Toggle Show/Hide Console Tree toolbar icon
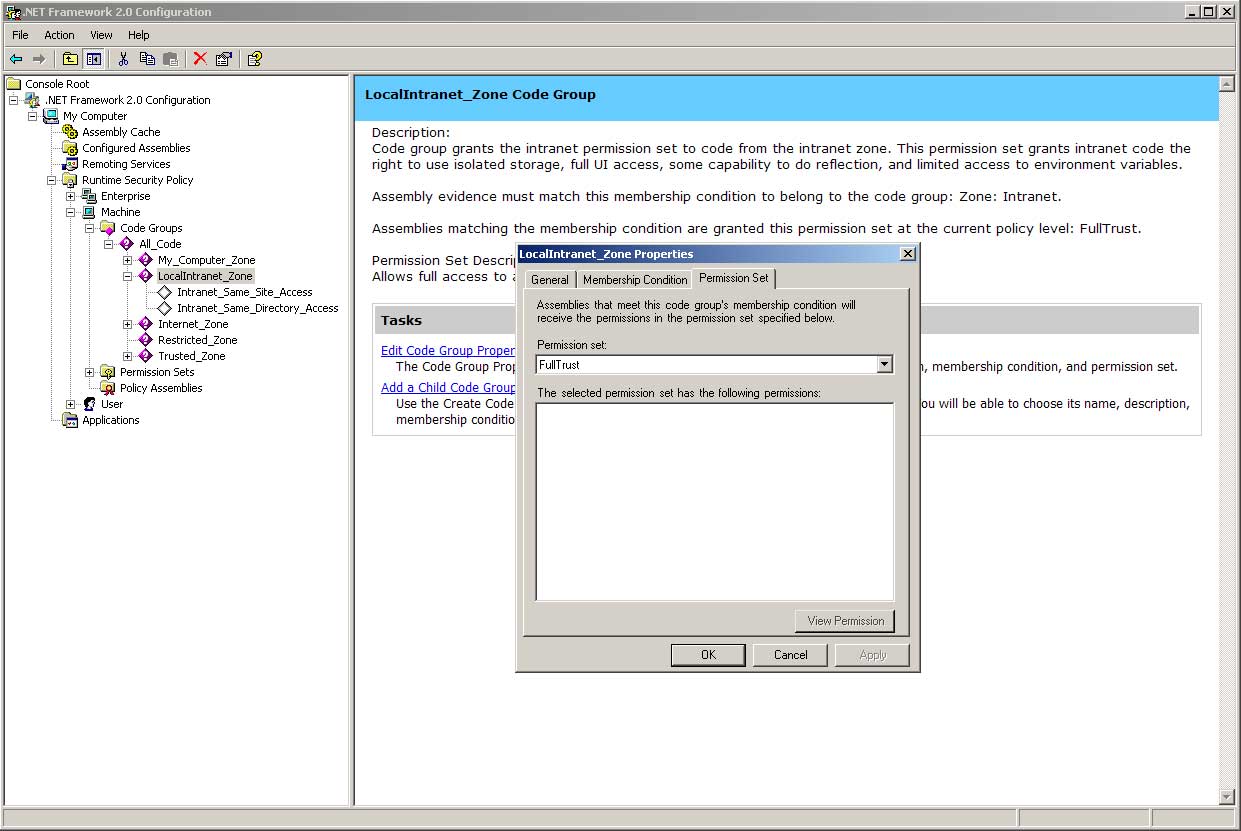 click(x=93, y=59)
